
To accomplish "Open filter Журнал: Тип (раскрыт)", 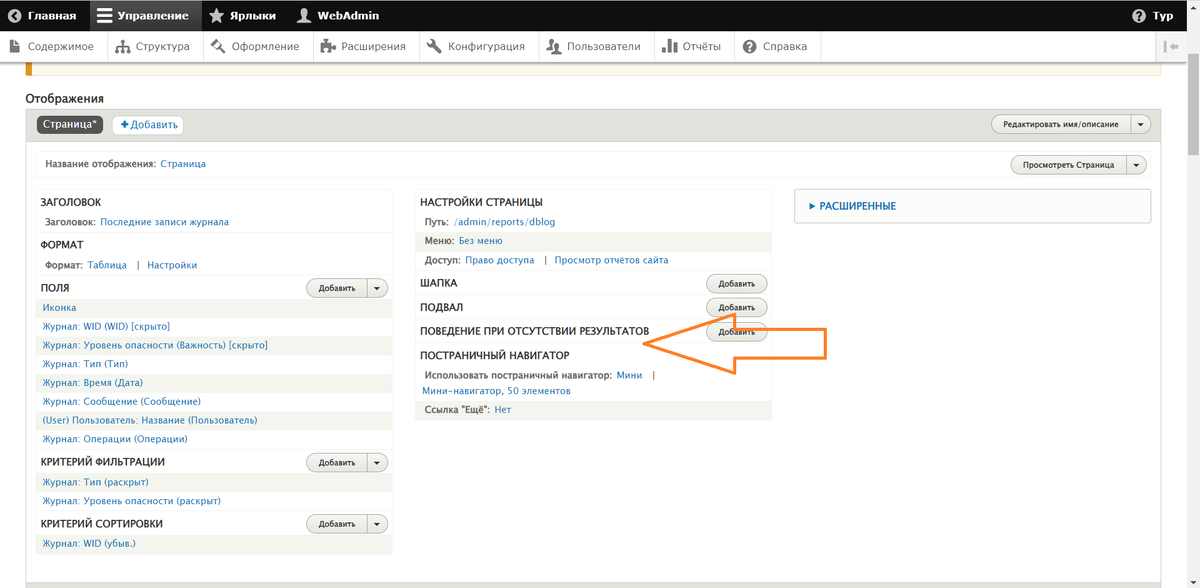I will click(95, 482).
